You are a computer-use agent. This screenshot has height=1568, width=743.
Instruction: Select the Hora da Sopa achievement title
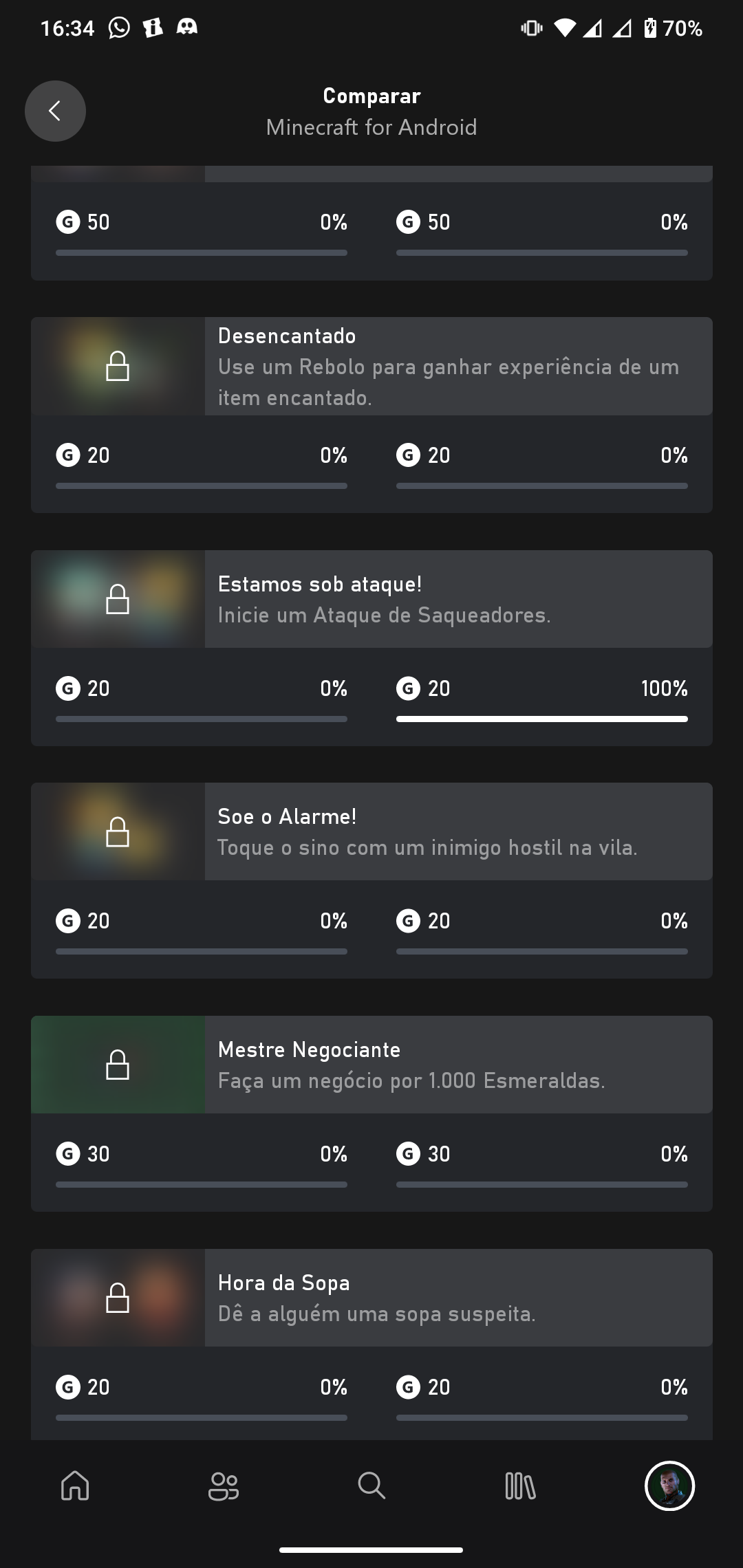[283, 1283]
